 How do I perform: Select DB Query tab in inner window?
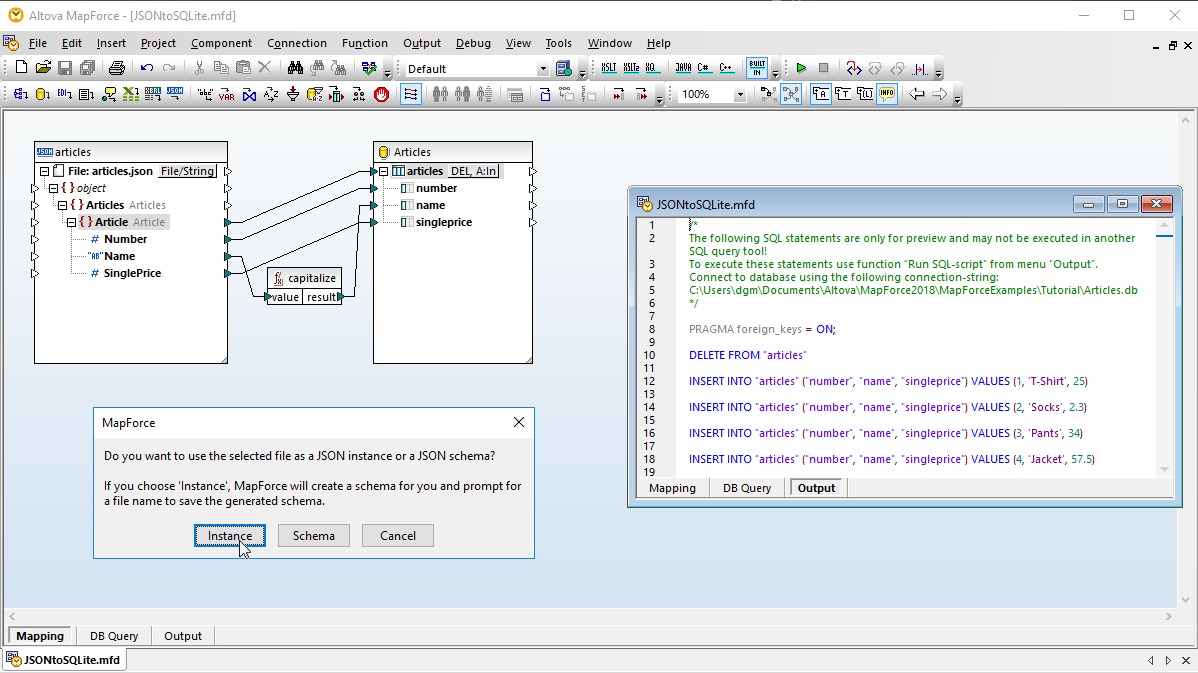(x=746, y=488)
